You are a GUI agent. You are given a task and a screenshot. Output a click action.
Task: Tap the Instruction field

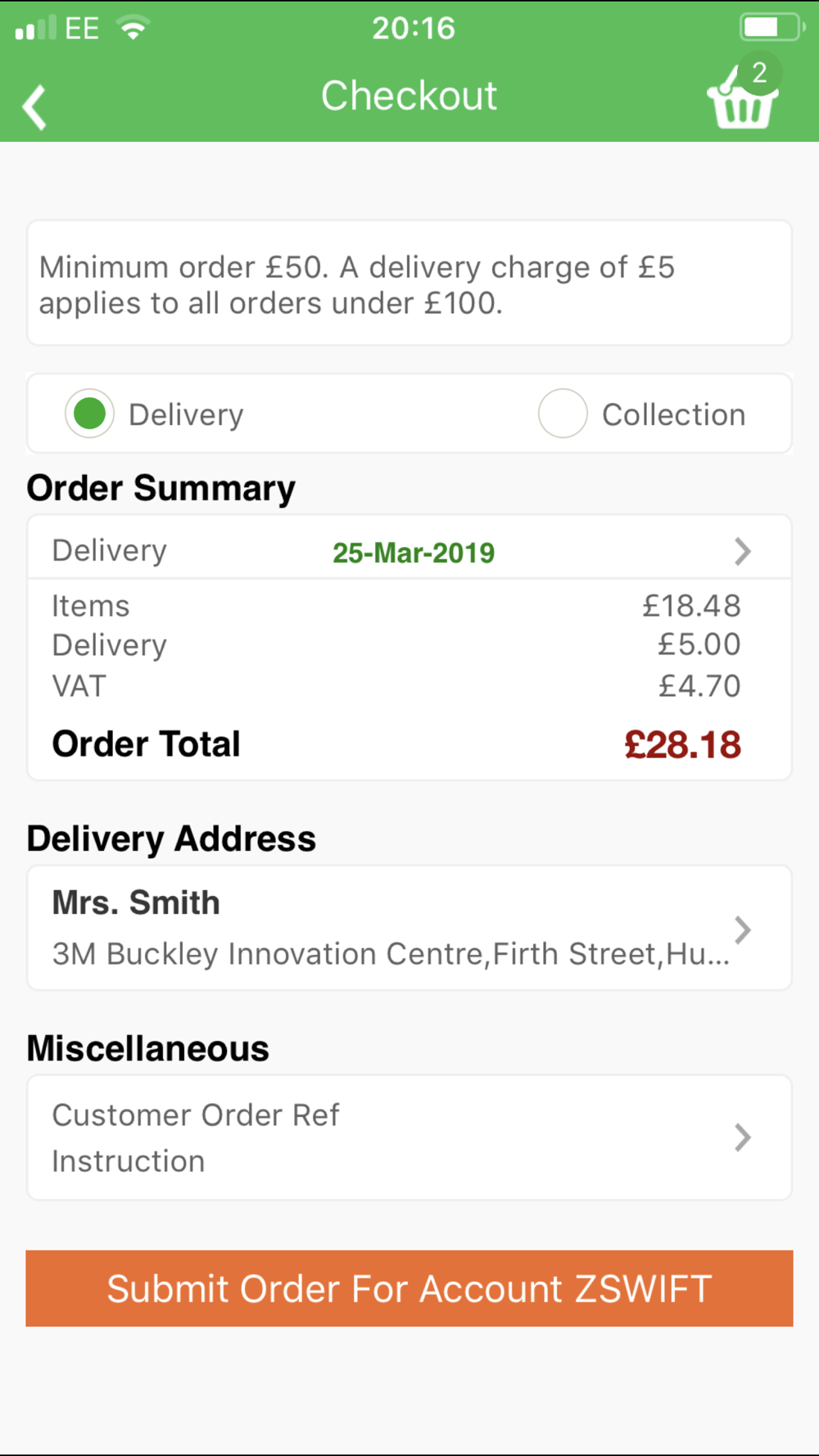pyautogui.click(x=129, y=1161)
